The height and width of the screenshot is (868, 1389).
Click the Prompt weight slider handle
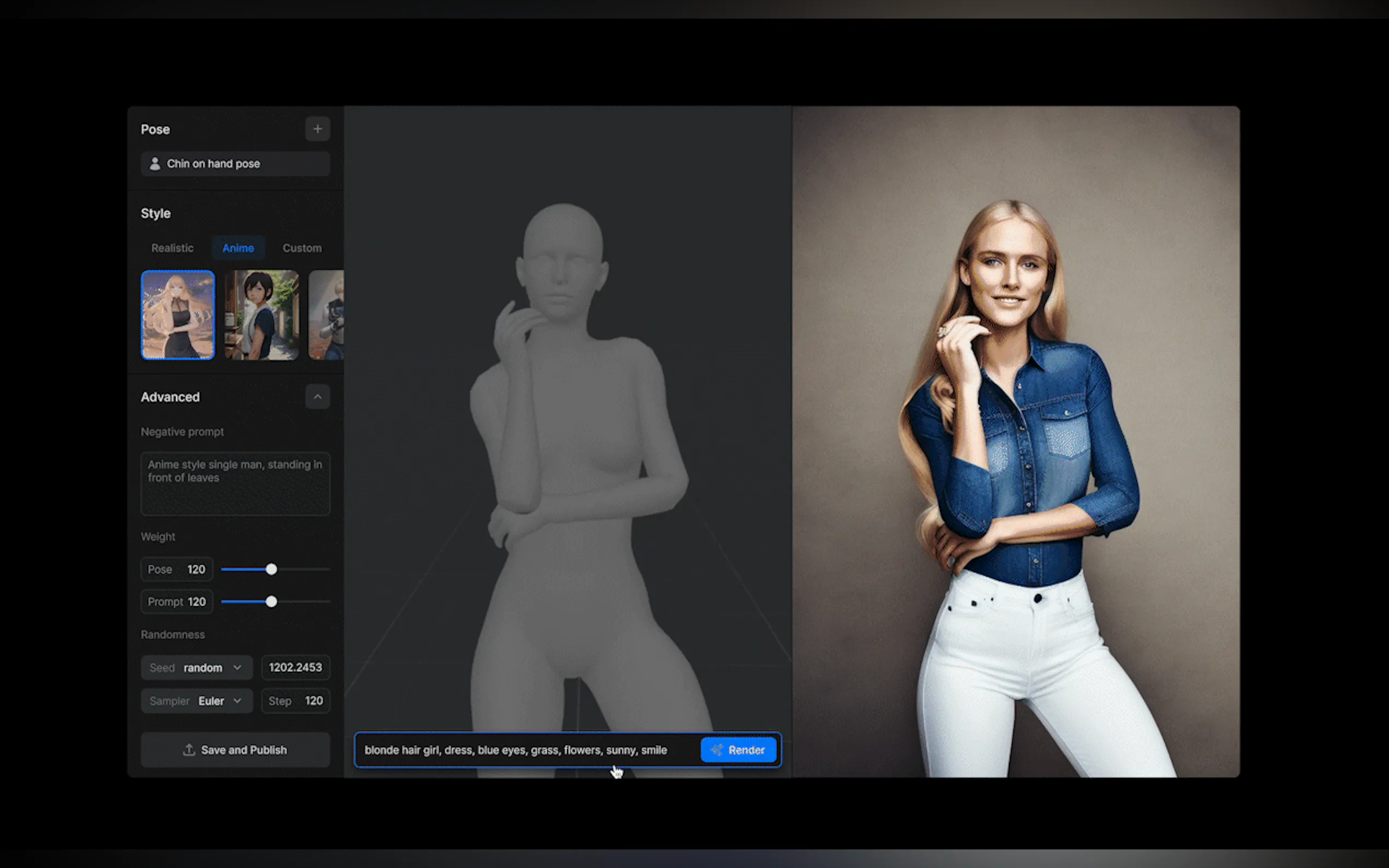pyautogui.click(x=271, y=602)
